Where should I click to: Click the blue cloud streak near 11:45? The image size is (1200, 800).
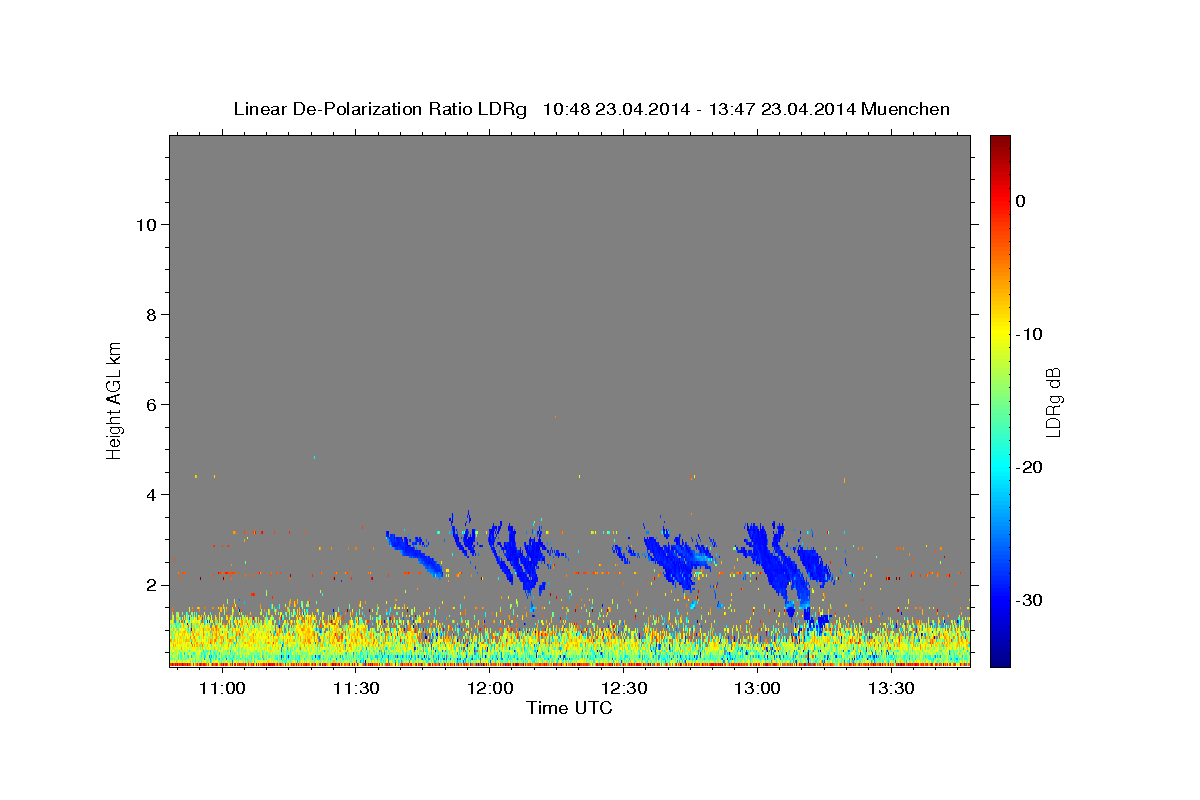click(414, 553)
